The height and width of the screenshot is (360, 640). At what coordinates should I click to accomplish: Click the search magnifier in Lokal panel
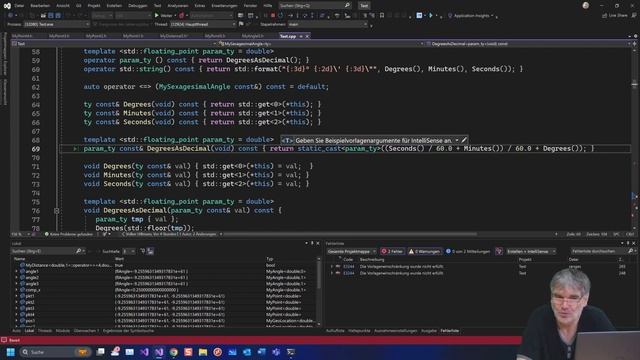click(x=78, y=251)
